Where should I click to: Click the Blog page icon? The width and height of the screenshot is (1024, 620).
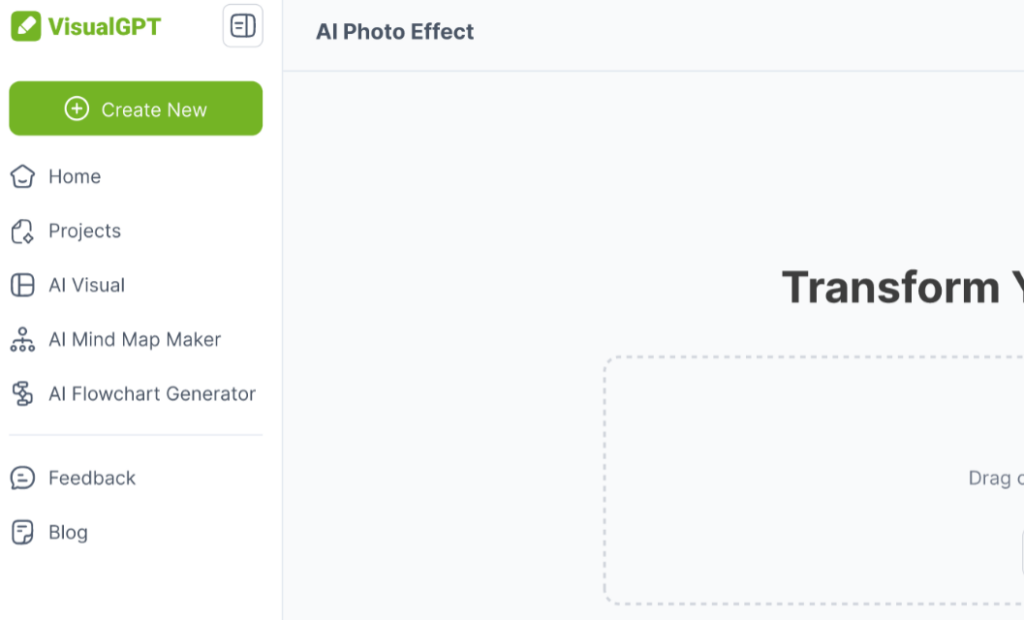point(20,532)
